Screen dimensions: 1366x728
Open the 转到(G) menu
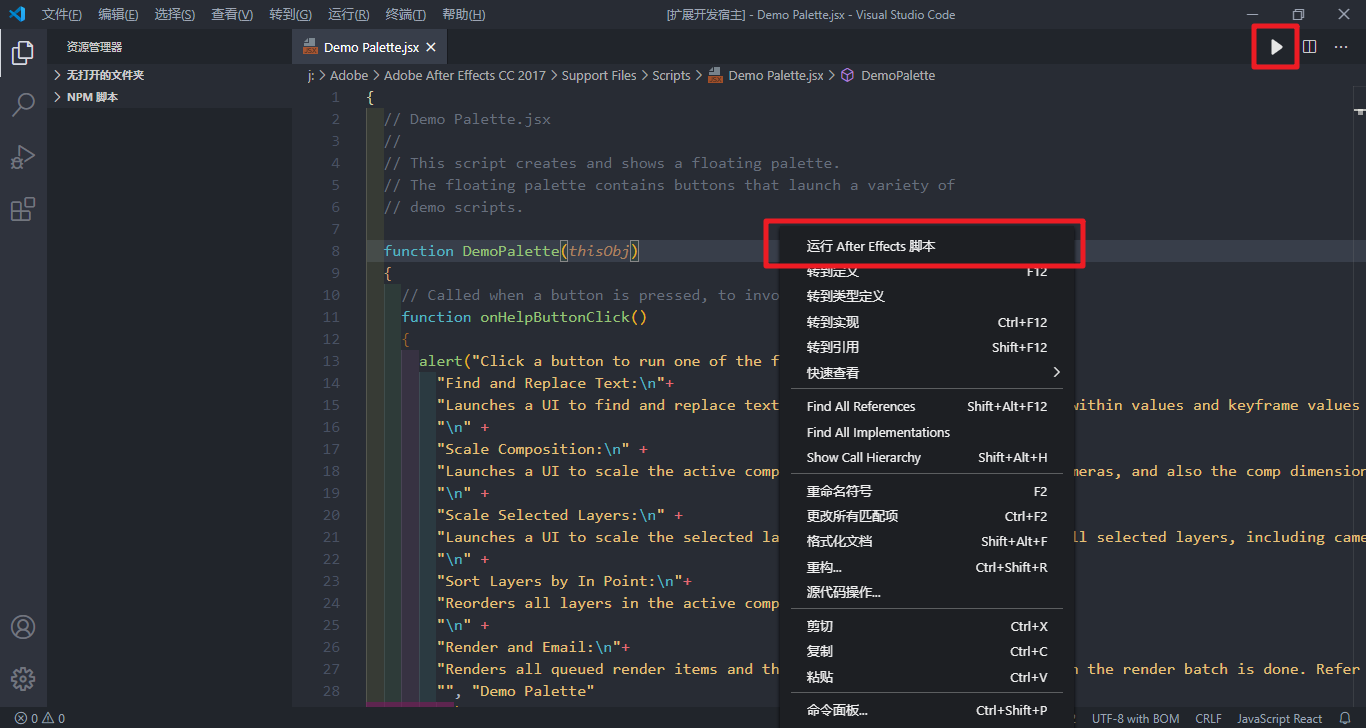click(x=290, y=15)
